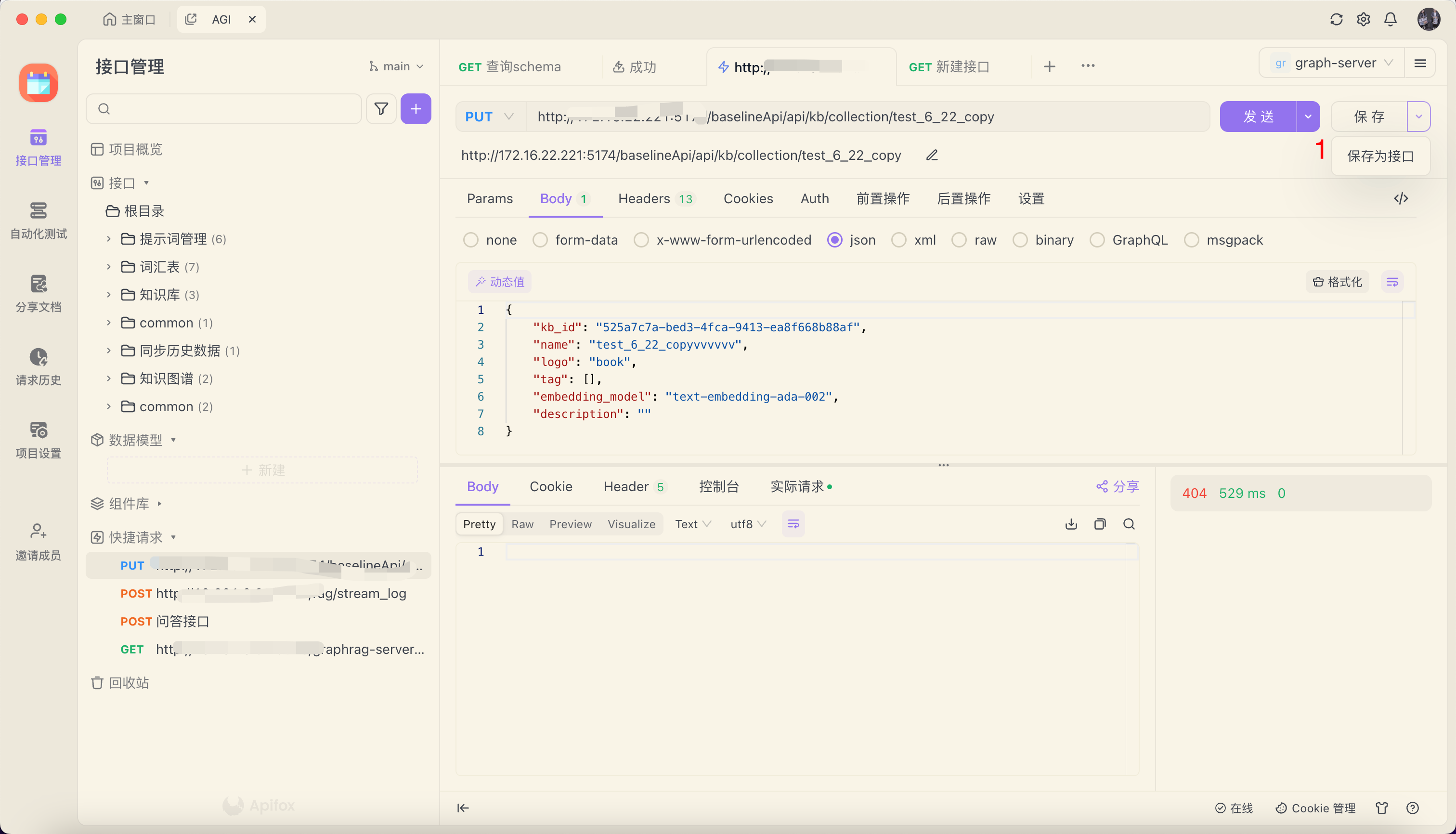1456x834 pixels.
Task: Click the 动态值 dynamic value button
Action: (x=500, y=282)
